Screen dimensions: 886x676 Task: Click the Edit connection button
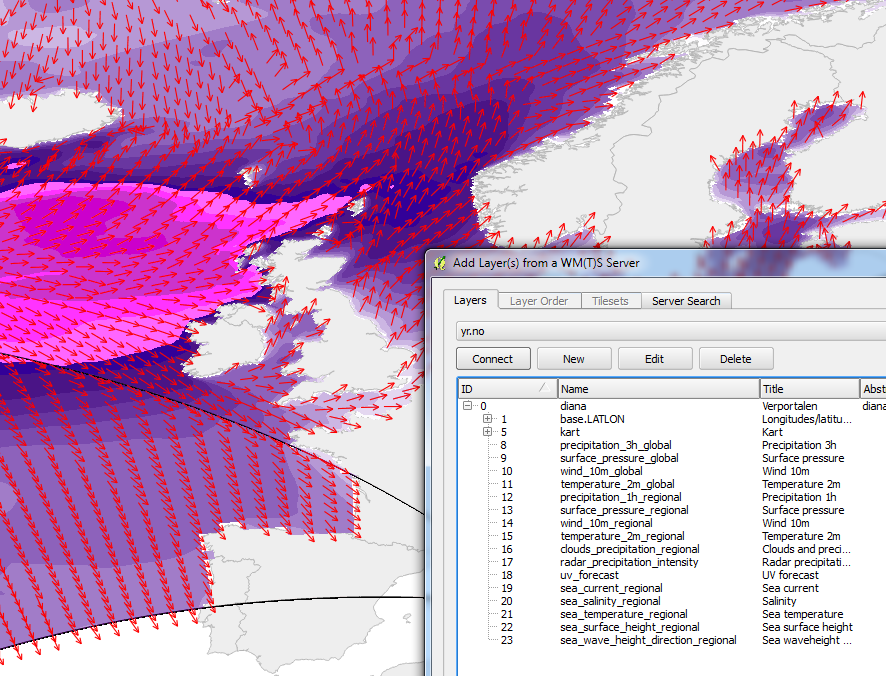coord(654,359)
